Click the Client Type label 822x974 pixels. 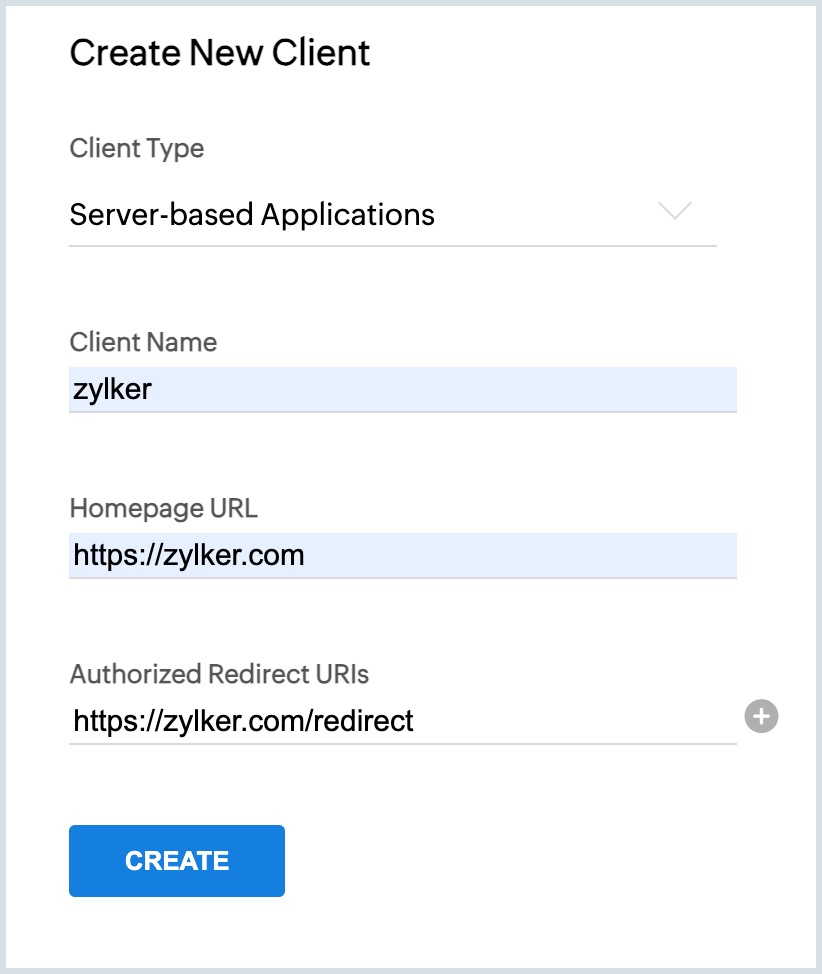tap(137, 149)
